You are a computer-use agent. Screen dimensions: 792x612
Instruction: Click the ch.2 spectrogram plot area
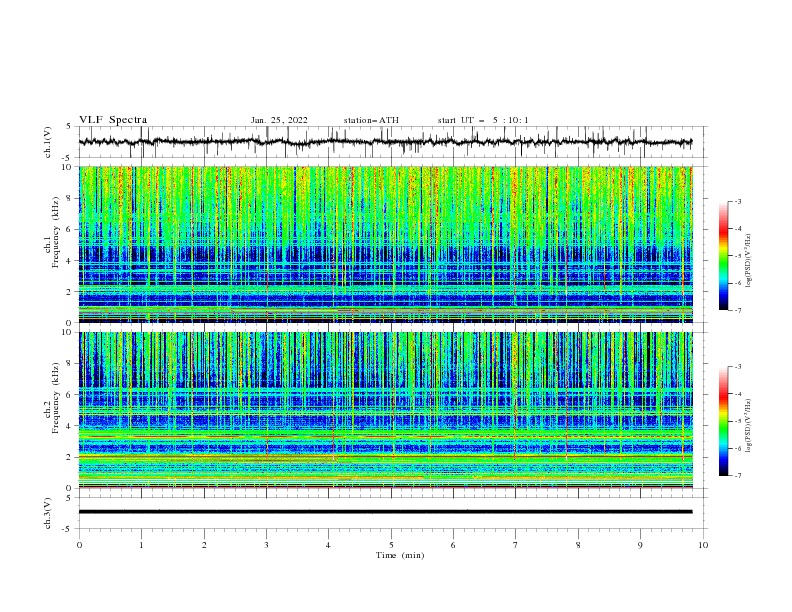tap(385, 410)
